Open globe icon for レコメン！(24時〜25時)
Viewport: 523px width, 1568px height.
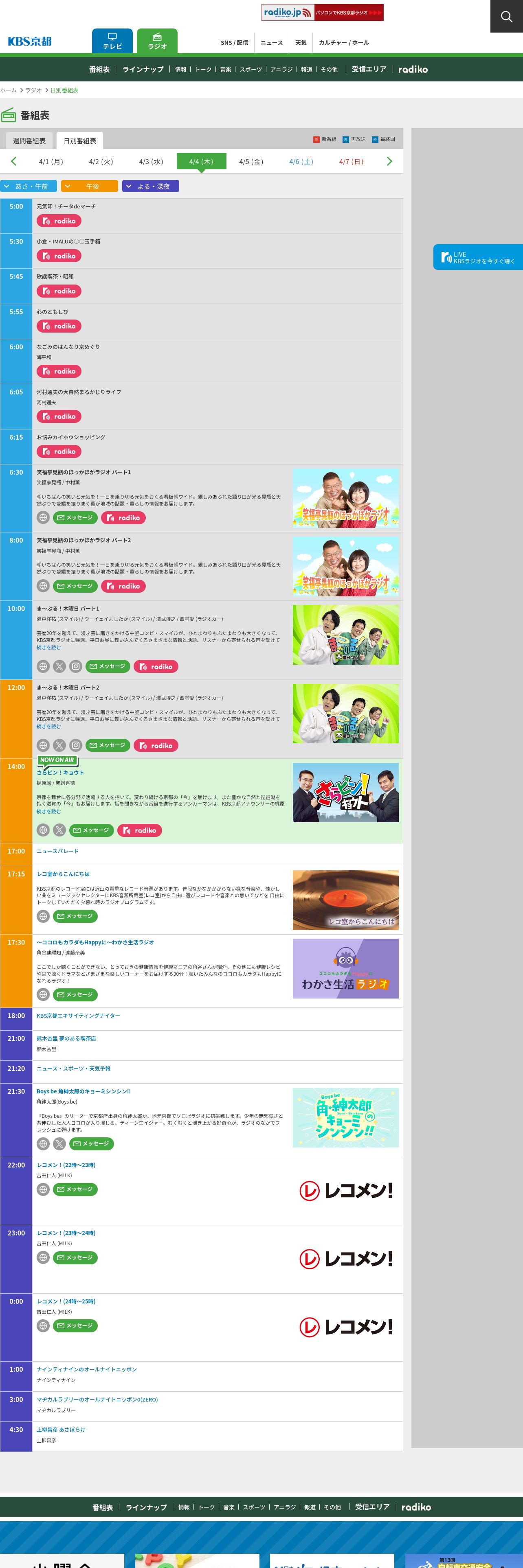click(43, 1326)
